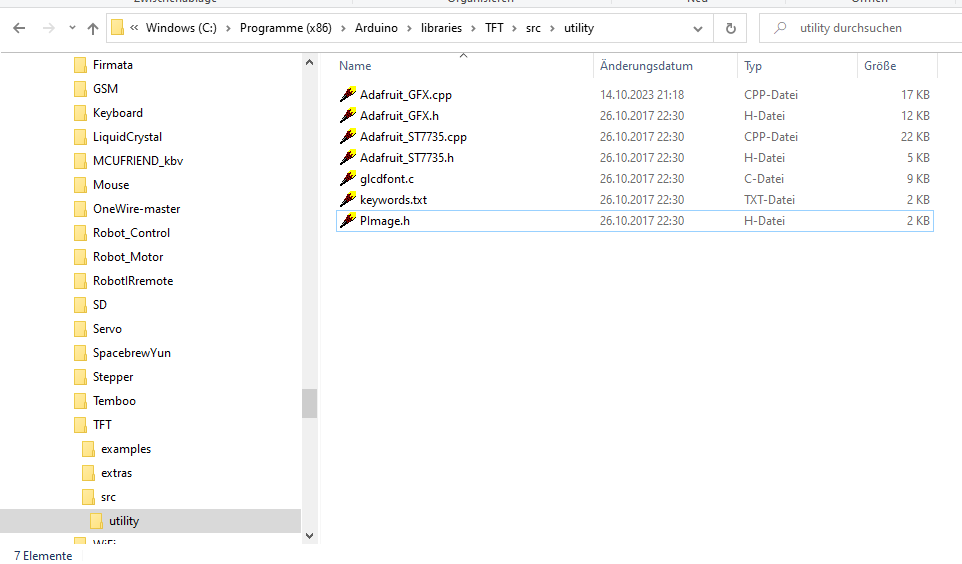Expand chevron after Windows (C:) breadcrumb
Image resolution: width=962 pixels, height=564 pixels.
[x=228, y=28]
